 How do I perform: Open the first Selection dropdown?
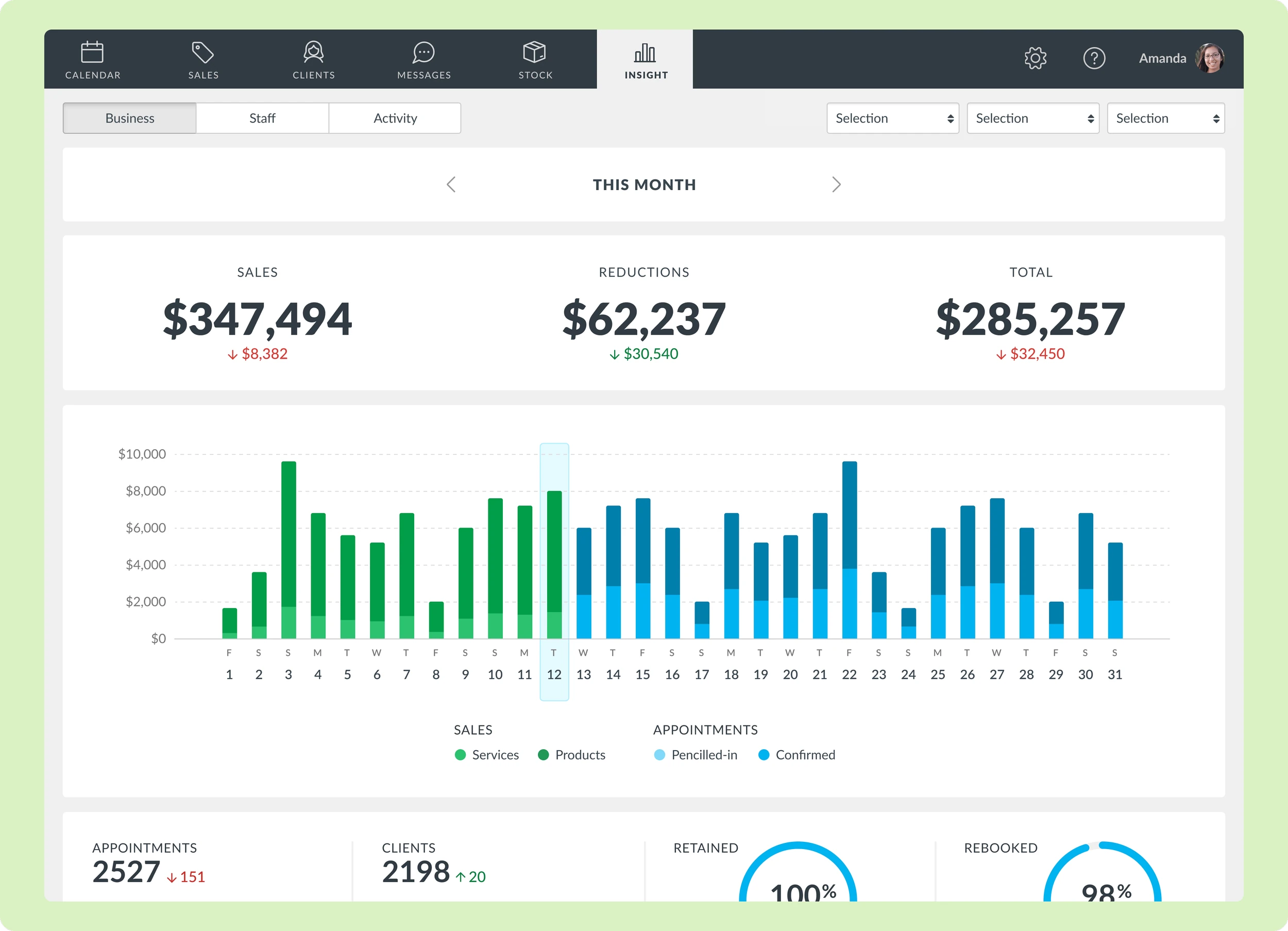(893, 118)
